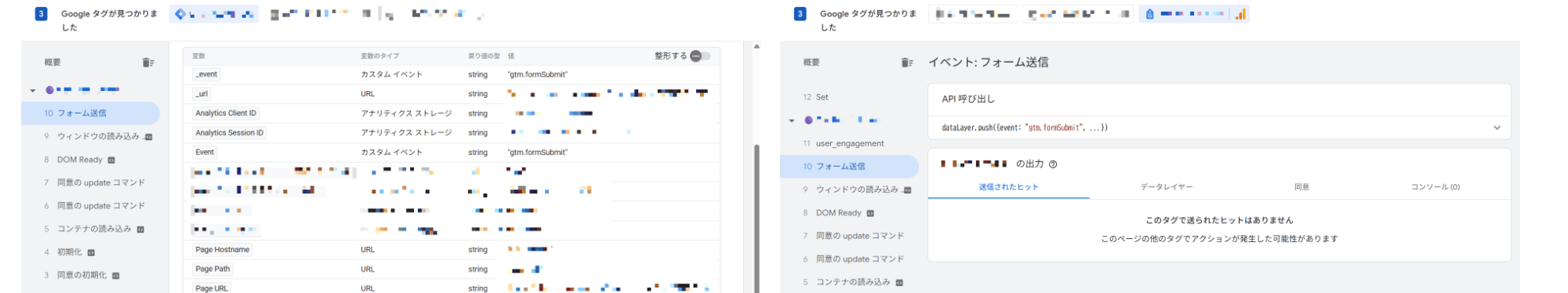Click the _event variable chip

(x=207, y=74)
